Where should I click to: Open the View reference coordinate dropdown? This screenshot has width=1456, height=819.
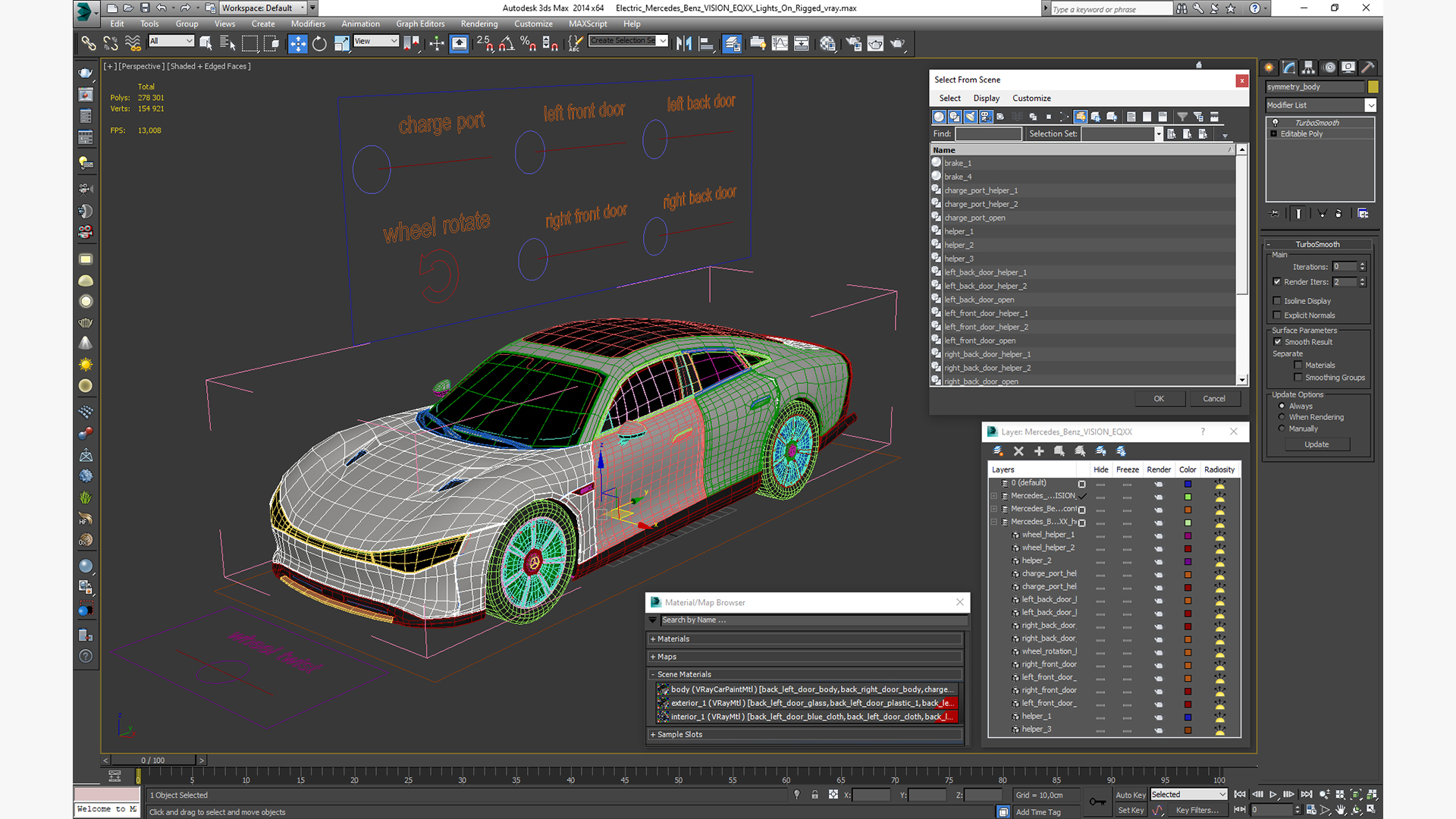376,41
